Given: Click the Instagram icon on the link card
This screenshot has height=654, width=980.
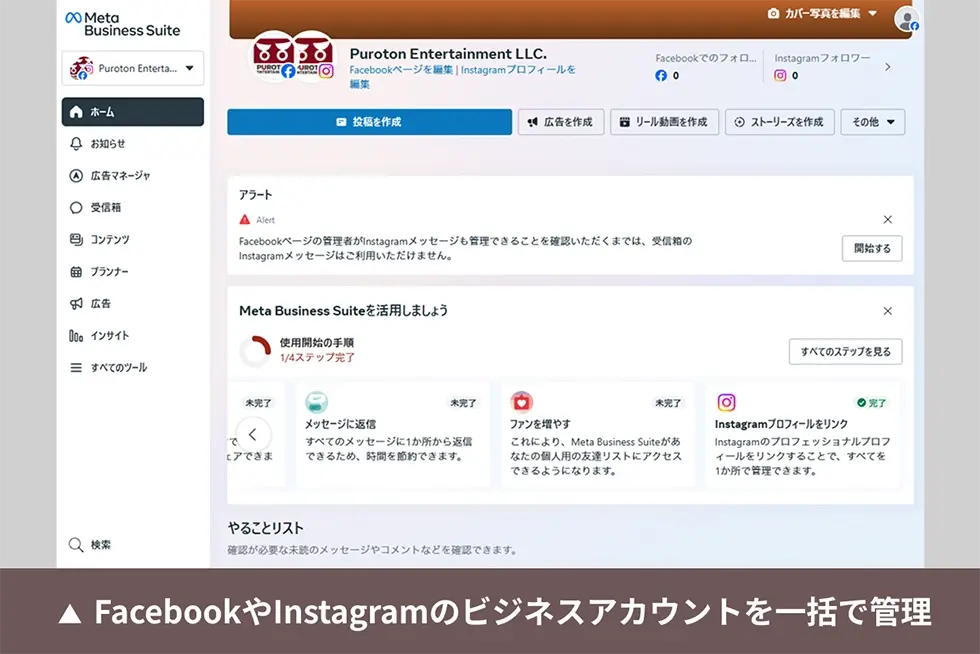Looking at the screenshot, I should [726, 402].
